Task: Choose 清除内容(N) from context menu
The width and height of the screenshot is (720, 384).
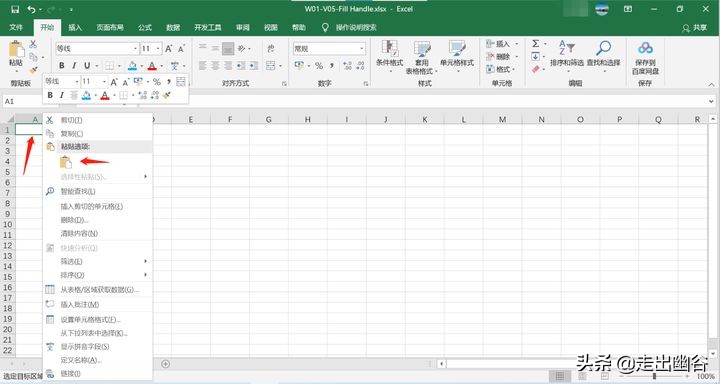Action: pos(98,233)
